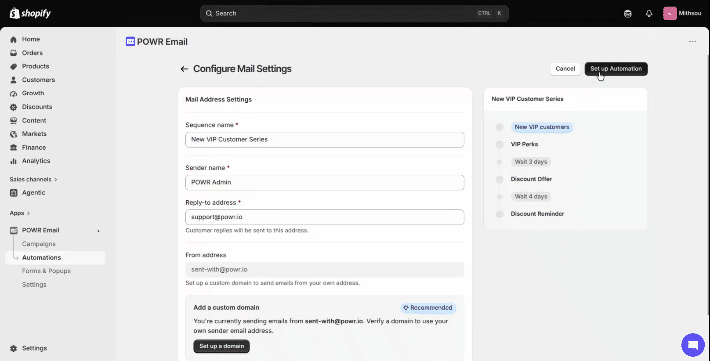Click the search magnifier icon

pyautogui.click(x=209, y=14)
